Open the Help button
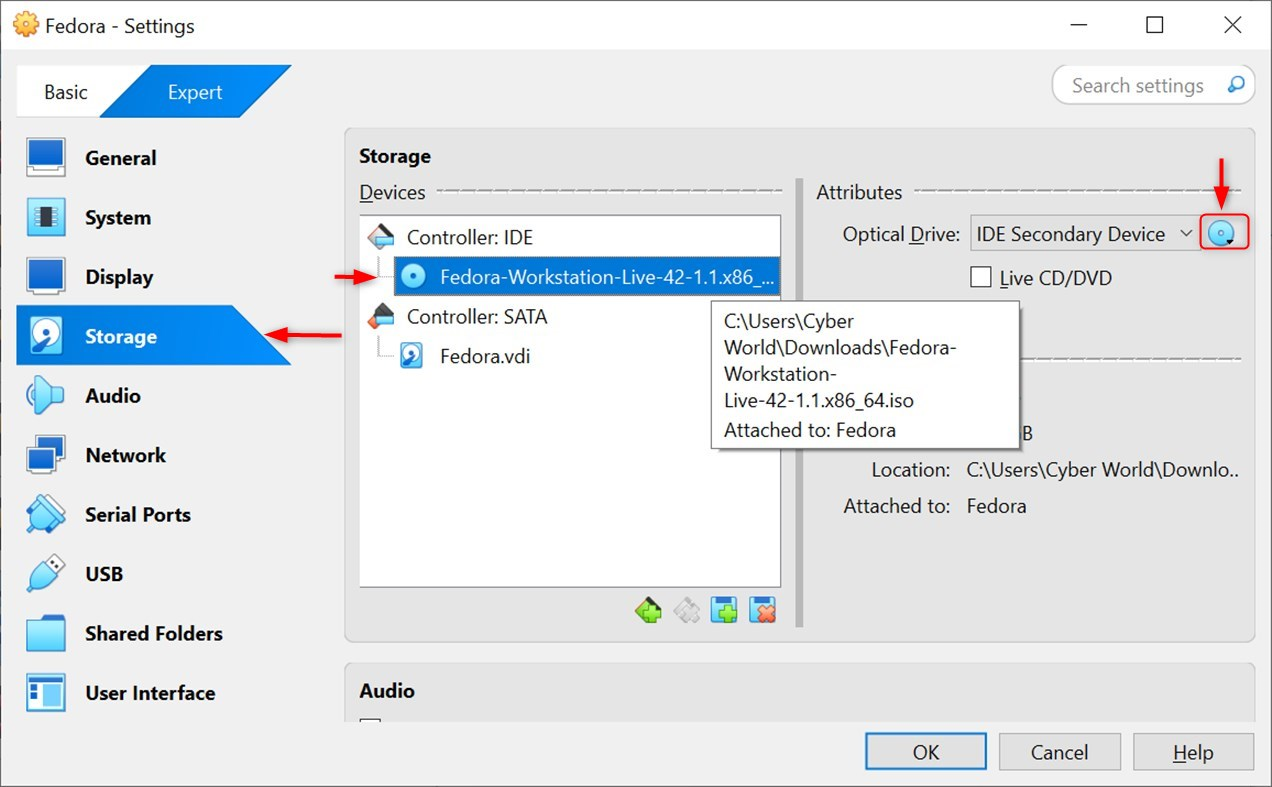The width and height of the screenshot is (1272, 787). (1193, 752)
